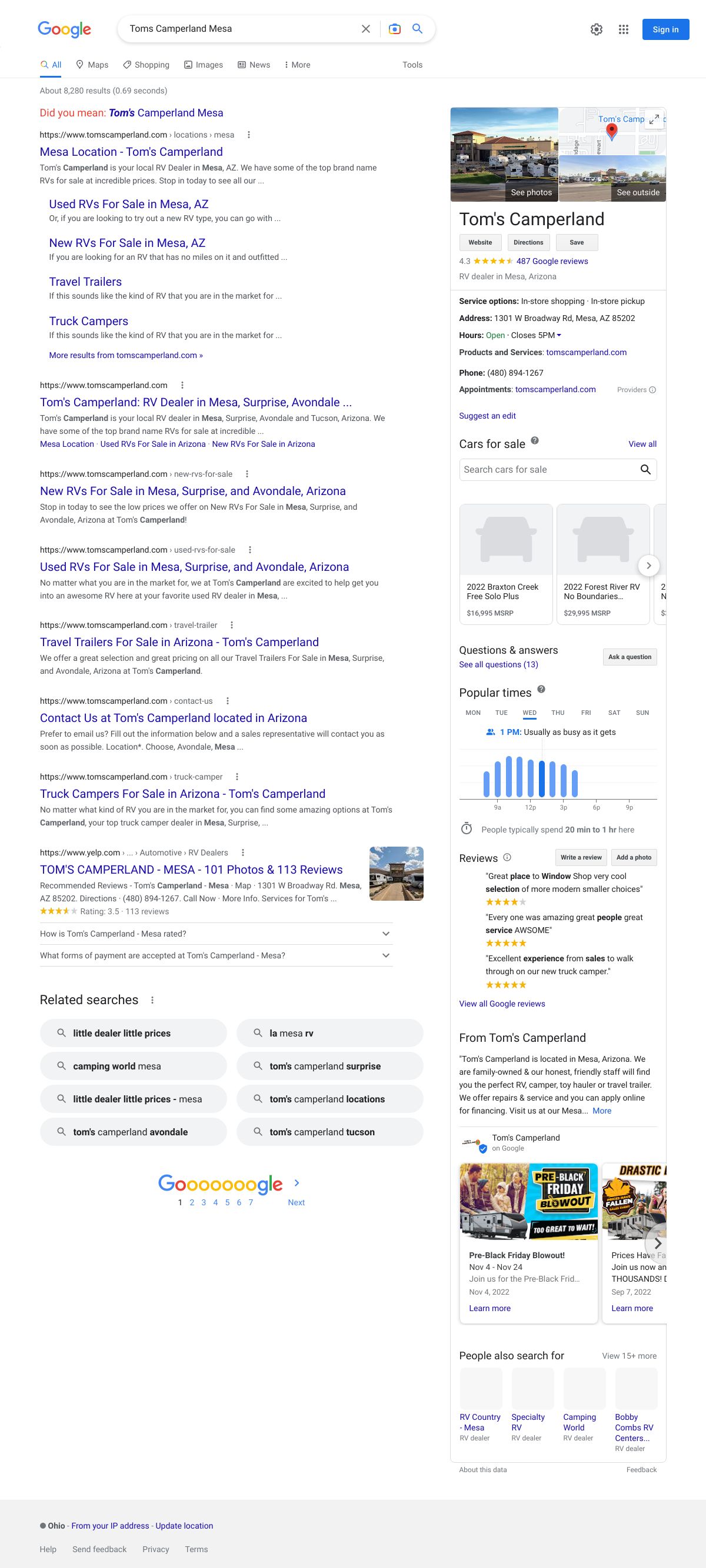Image resolution: width=706 pixels, height=1568 pixels.
Task: Expand the map with the fullscreen icon
Action: [654, 119]
